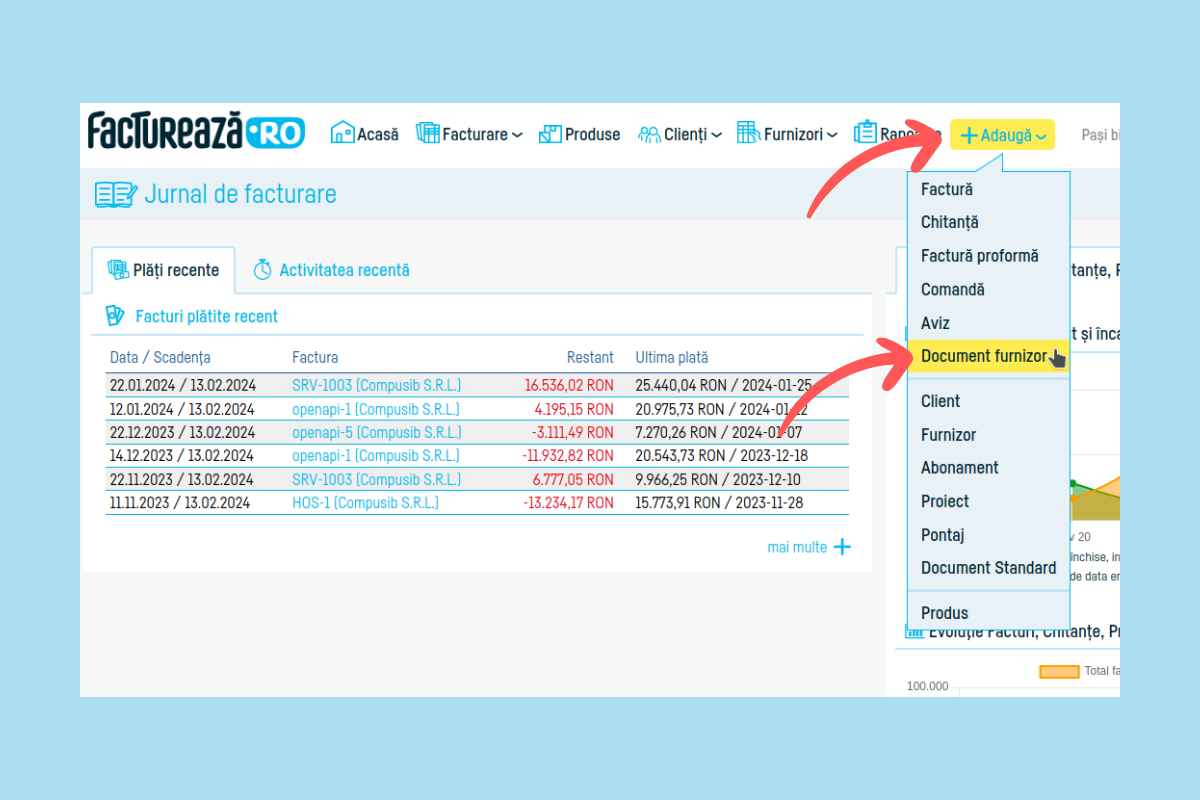The width and height of the screenshot is (1200, 800).
Task: Click the Rapoarte clipboard icon
Action: (x=865, y=133)
